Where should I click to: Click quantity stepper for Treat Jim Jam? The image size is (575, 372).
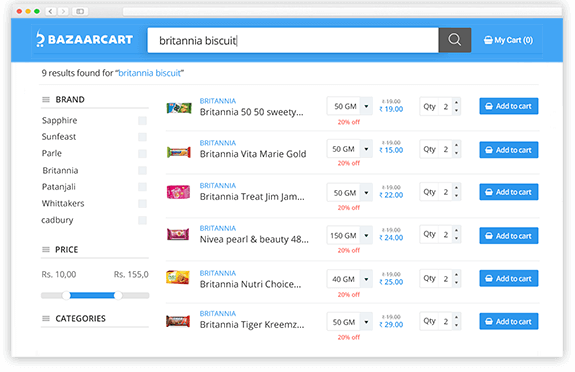tap(457, 192)
